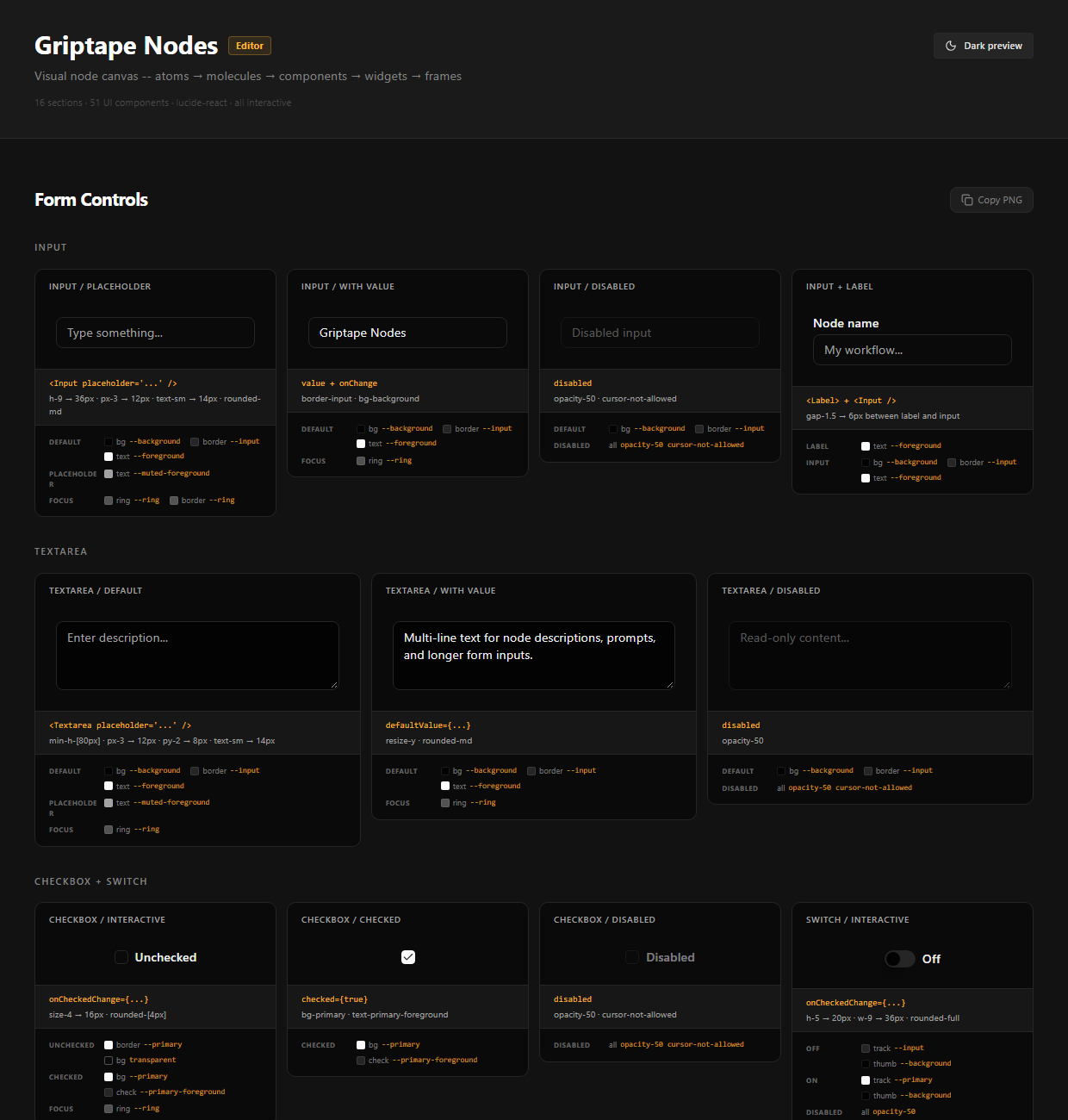
Task: Click 'border --primary' swatch in Checkbox / Interactive card
Action: [x=109, y=1045]
